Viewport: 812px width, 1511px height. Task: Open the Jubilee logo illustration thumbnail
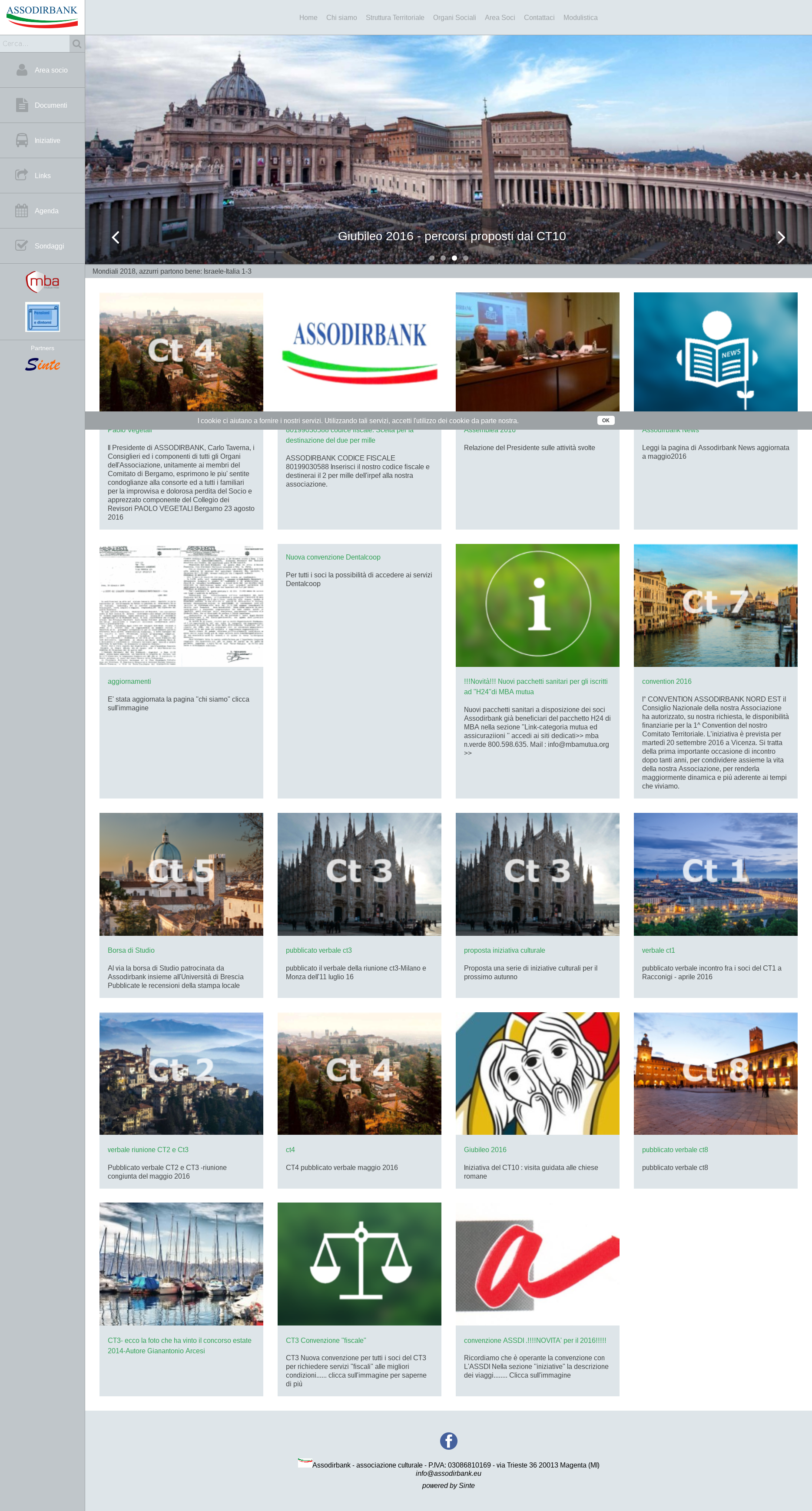click(x=537, y=1074)
